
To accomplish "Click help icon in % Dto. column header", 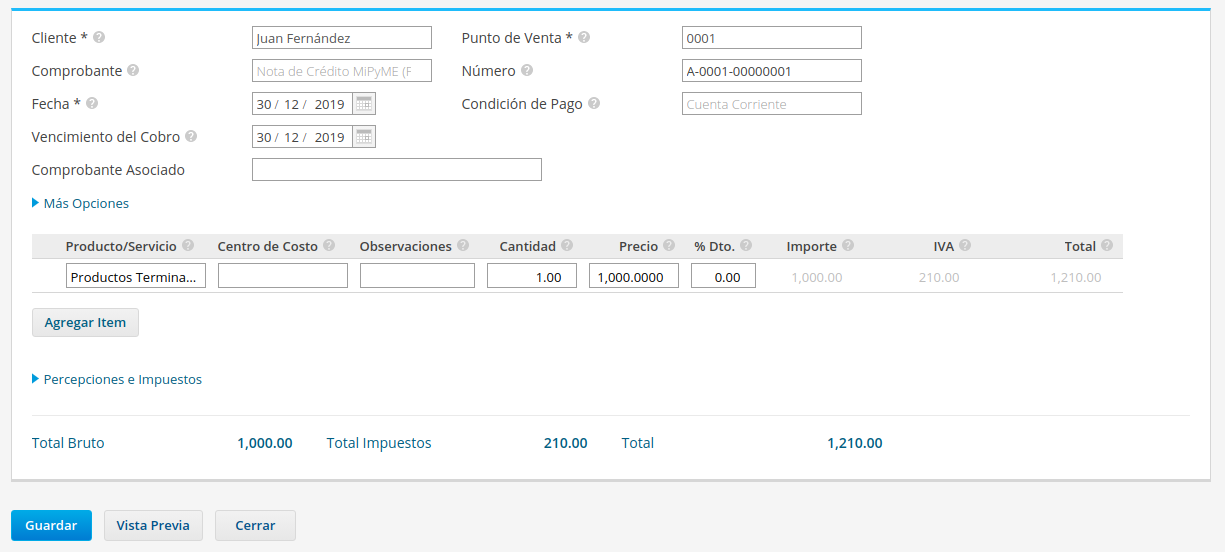I will [746, 246].
